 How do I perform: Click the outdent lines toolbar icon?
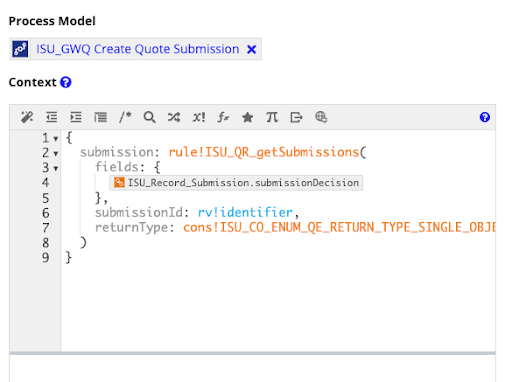51,117
